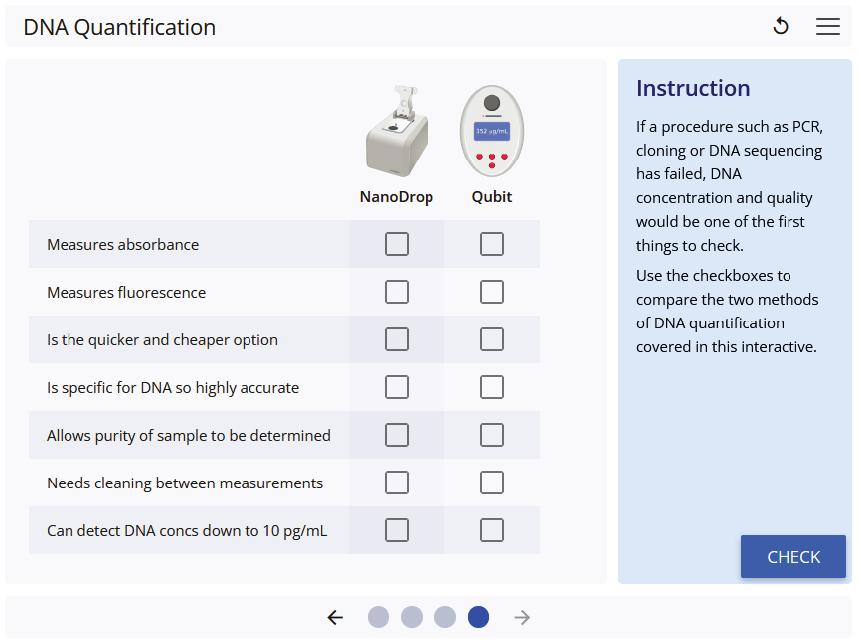The height and width of the screenshot is (644, 858).
Task: Tick NanoDrop for Measures absorbance
Action: point(397,244)
